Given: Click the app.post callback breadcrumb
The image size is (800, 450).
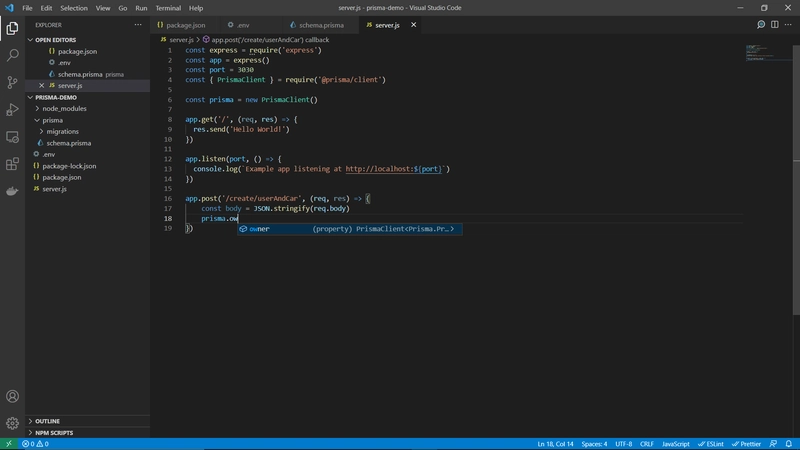Looking at the screenshot, I should [x=265, y=40].
